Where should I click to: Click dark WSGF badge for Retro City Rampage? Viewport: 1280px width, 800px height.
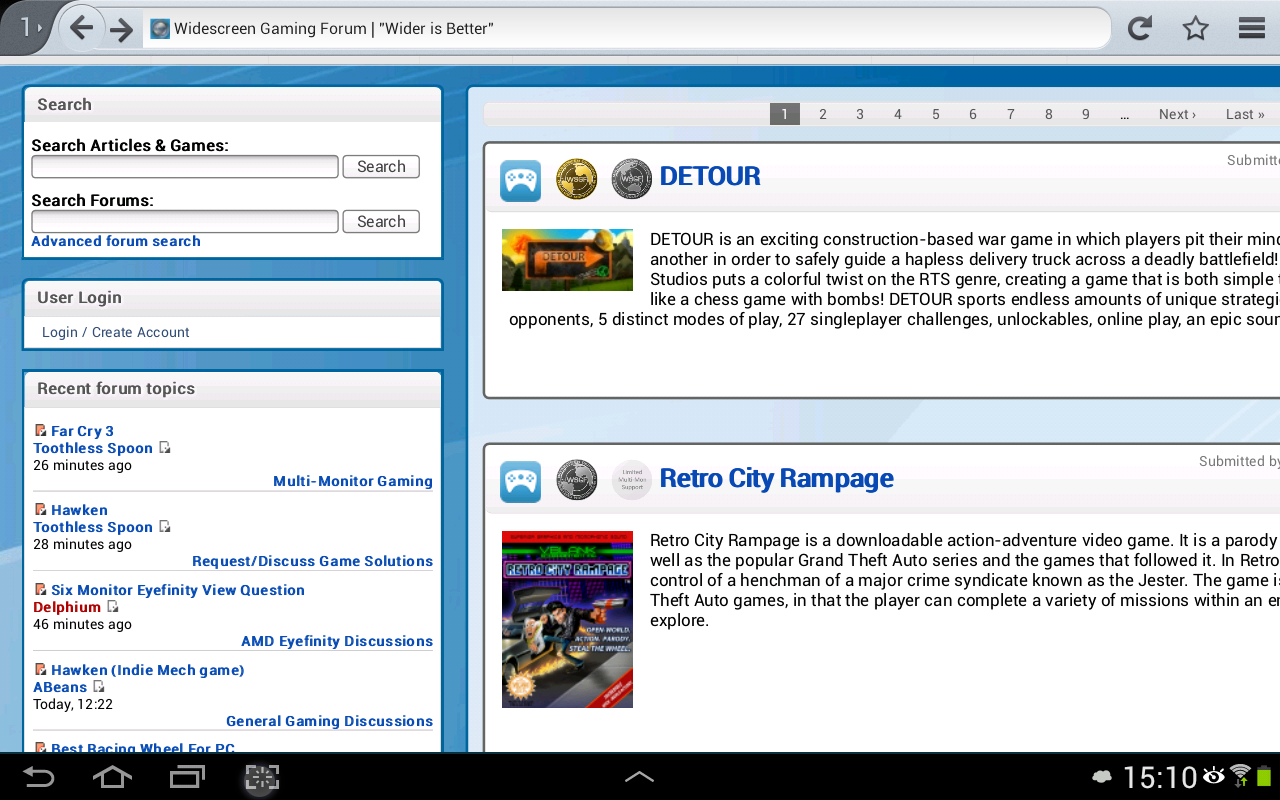(x=577, y=481)
